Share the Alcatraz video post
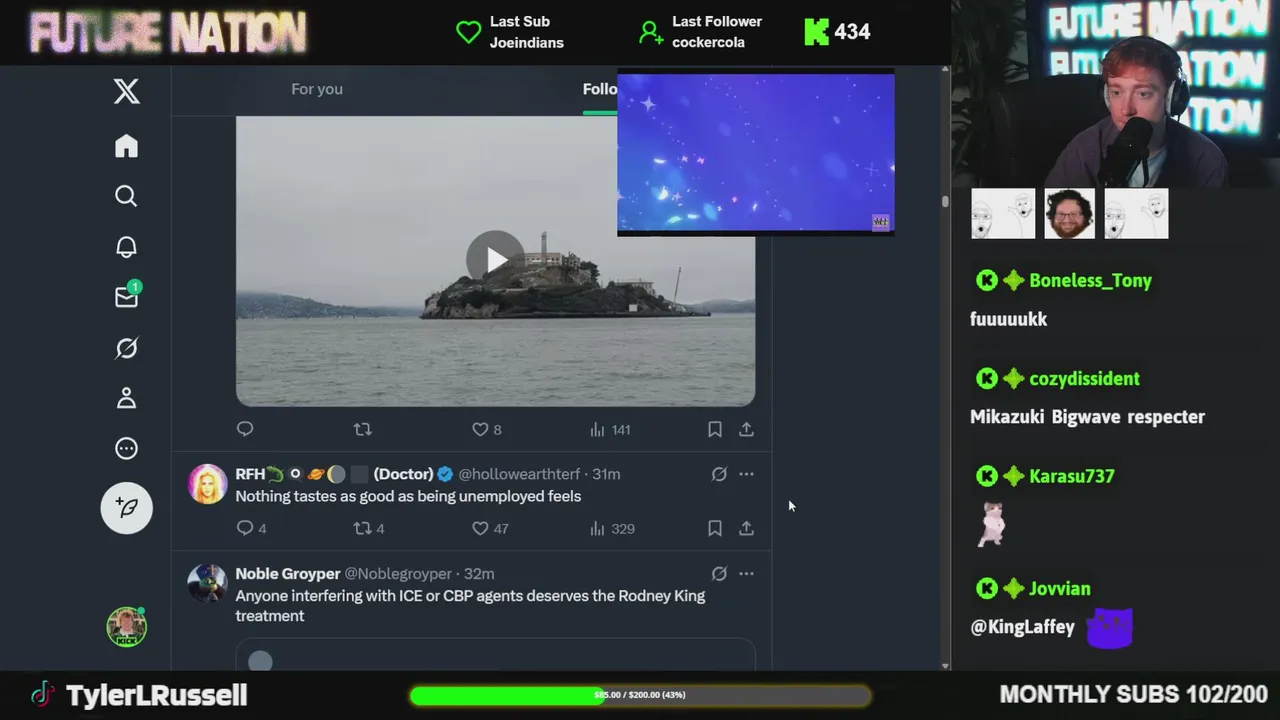The height and width of the screenshot is (720, 1280). (x=746, y=429)
